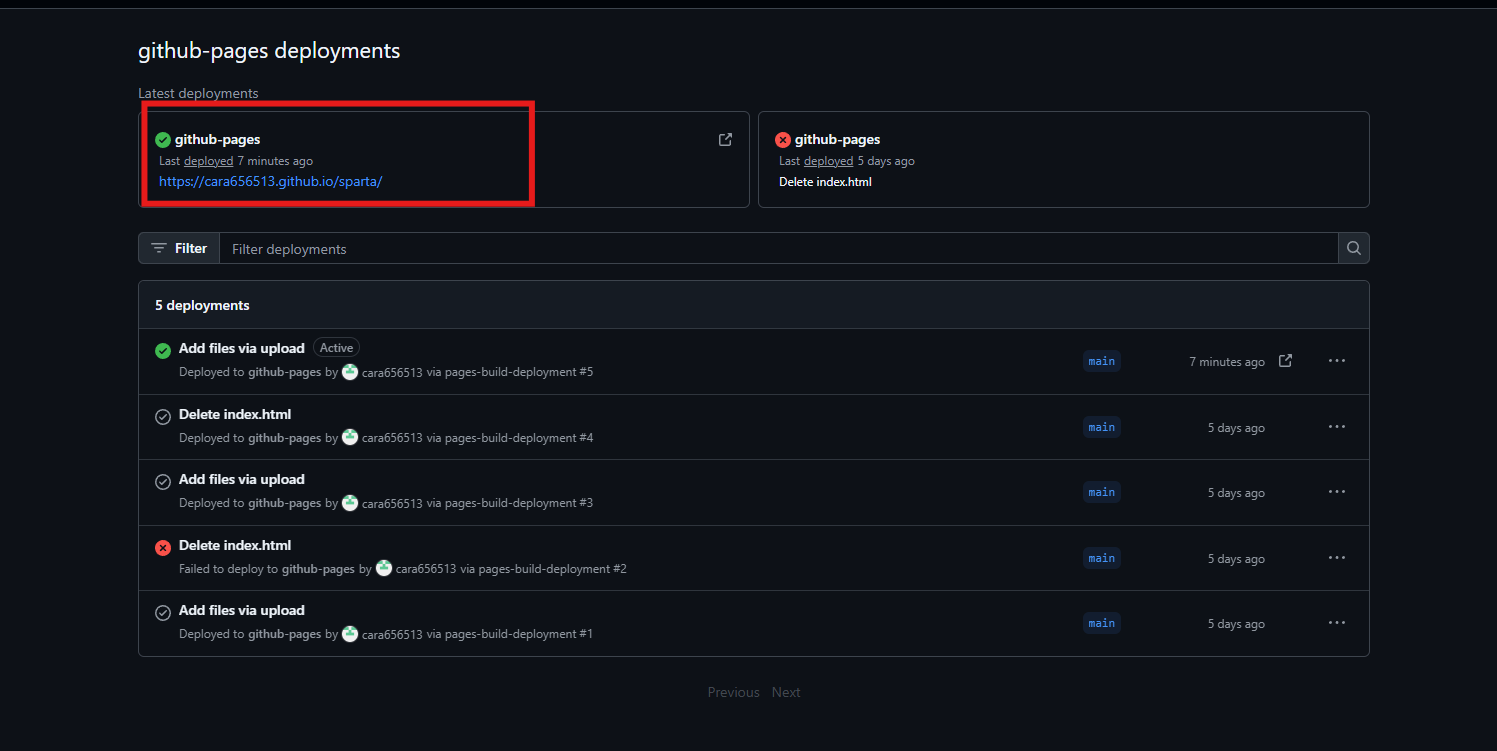Click the Previous pagination button
This screenshot has height=751, width=1497.
coord(733,692)
